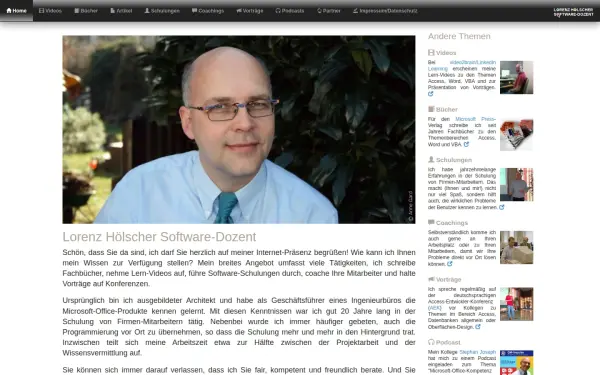Click external link icon under Videos text
The height and width of the screenshot is (375, 600).
[x=431, y=94]
